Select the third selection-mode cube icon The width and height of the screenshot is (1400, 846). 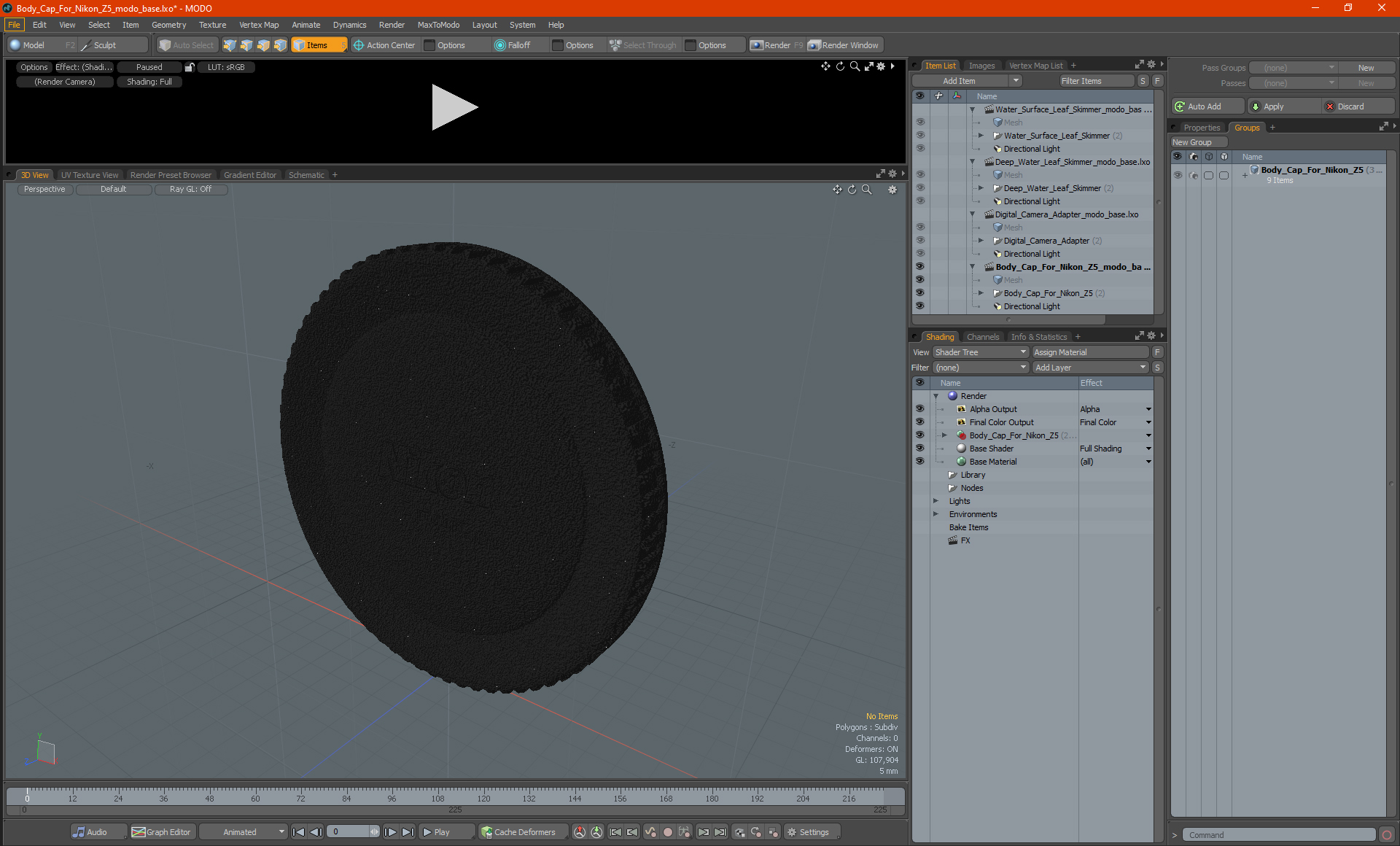263,45
